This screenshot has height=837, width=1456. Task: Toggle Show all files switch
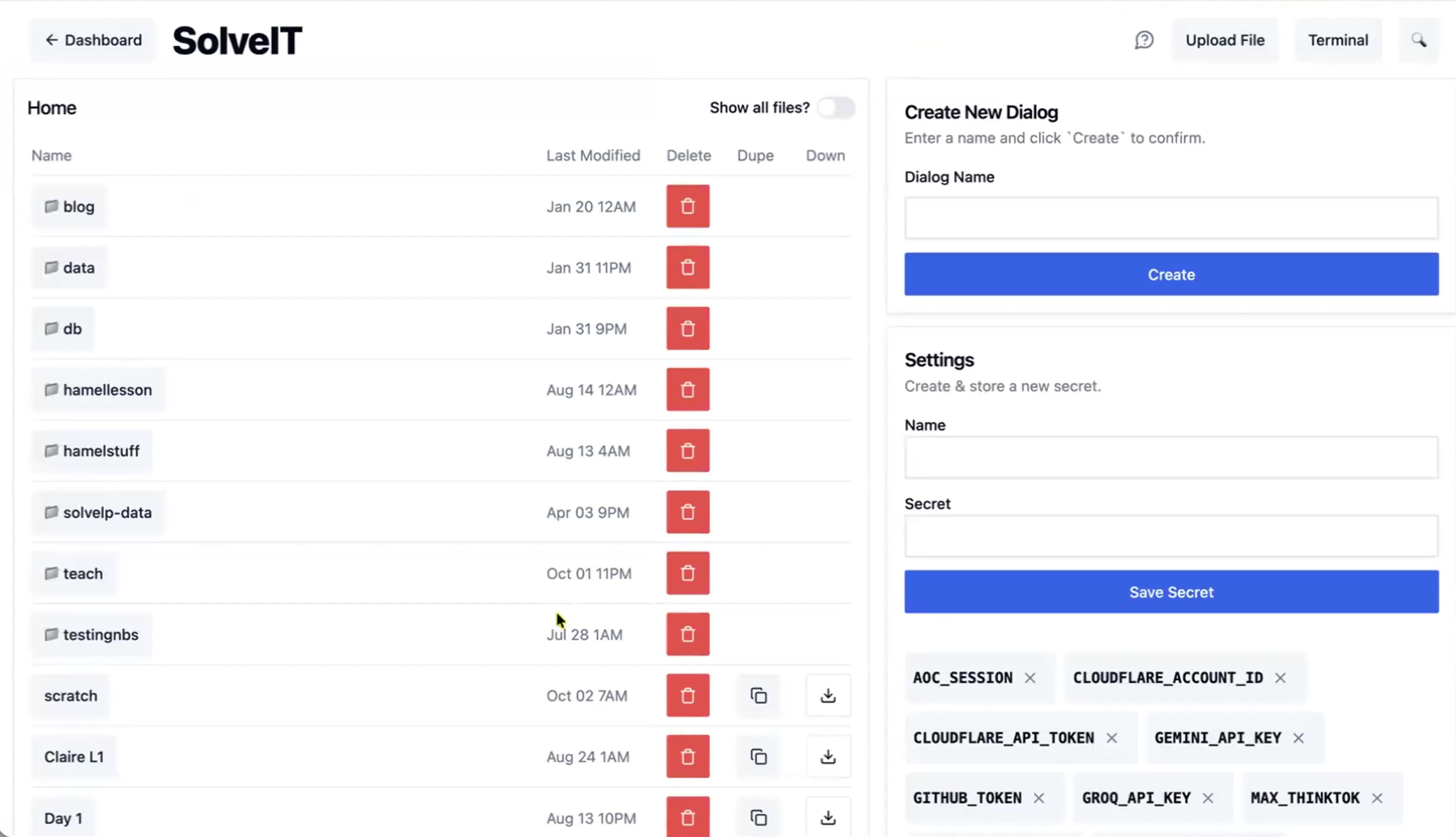point(836,108)
